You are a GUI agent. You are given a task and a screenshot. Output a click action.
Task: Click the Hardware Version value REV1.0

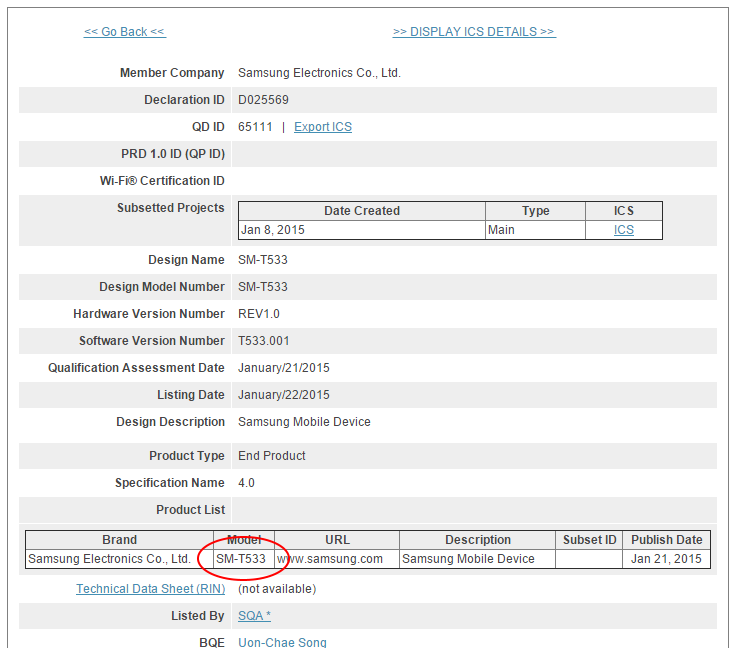pyautogui.click(x=259, y=314)
